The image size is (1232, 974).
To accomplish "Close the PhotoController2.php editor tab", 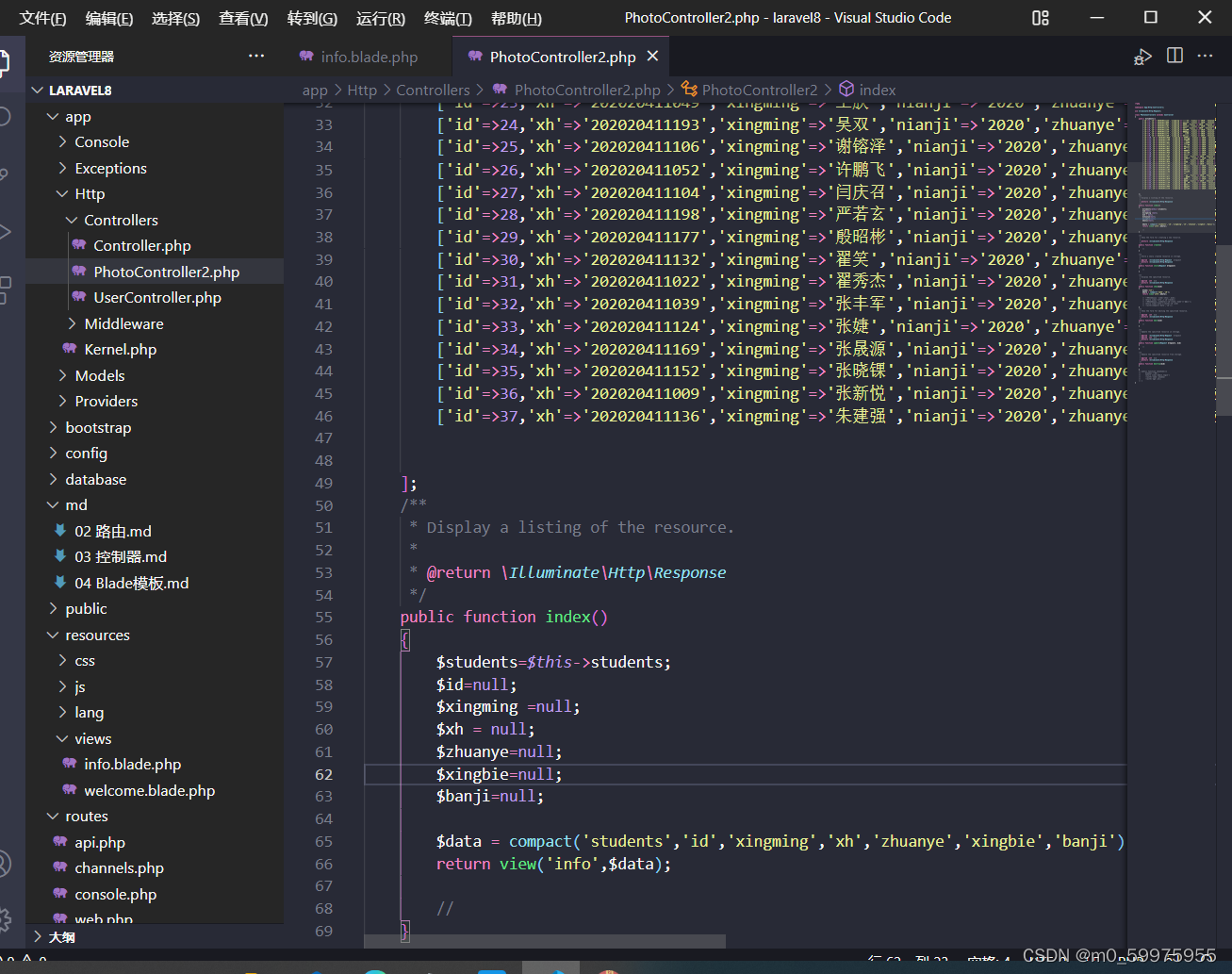I will pyautogui.click(x=652, y=57).
